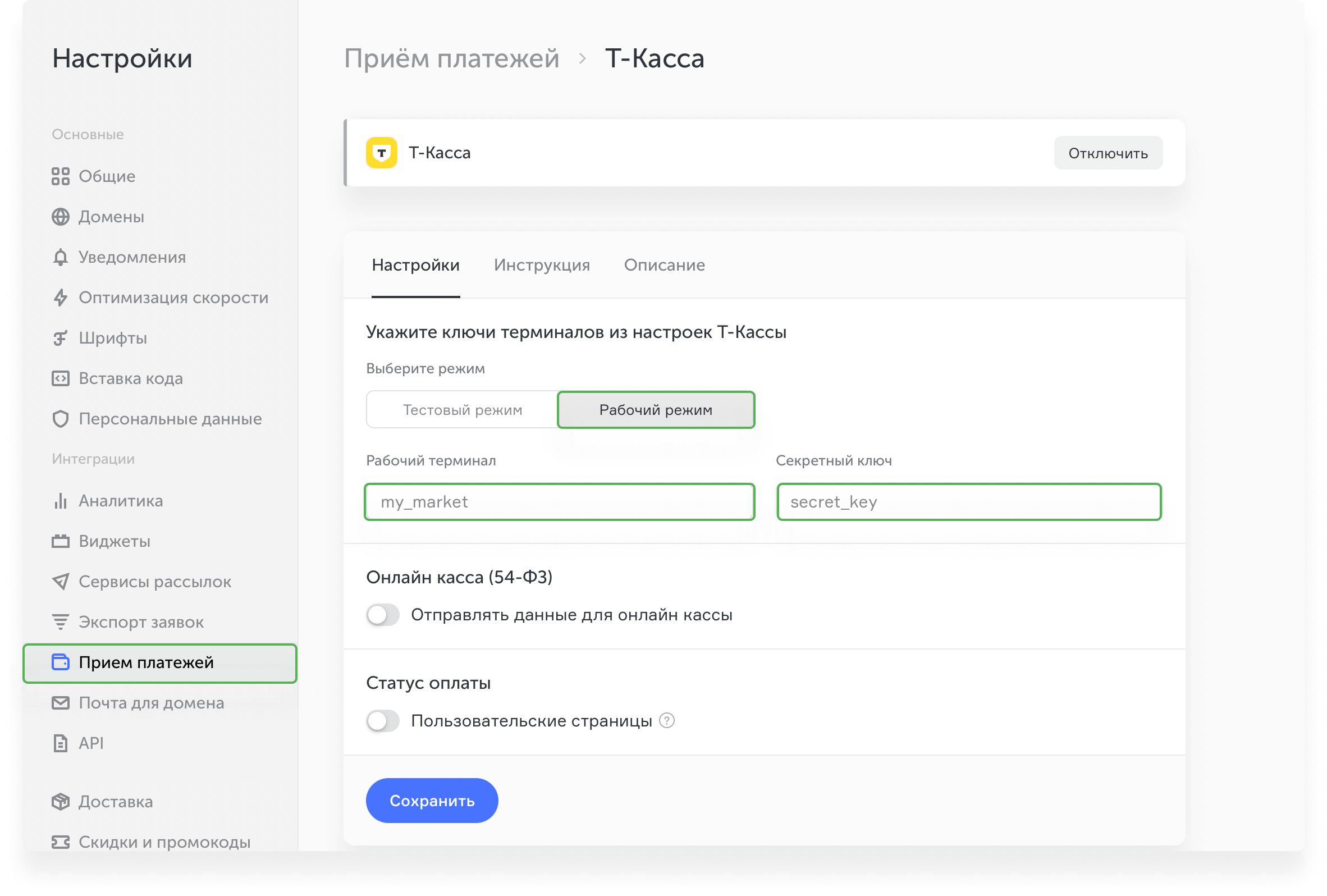Screen dimensions: 1327x896
Task: Click the breadcrumb chevron after Приём платежей
Action: (583, 59)
